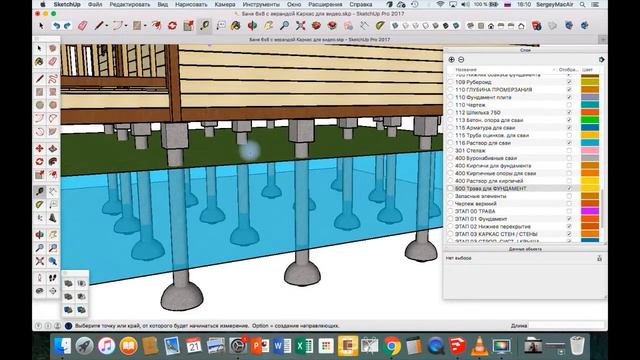The height and width of the screenshot is (360, 640).
Task: Select the Protractor tool in left palette
Action: coord(40,204)
